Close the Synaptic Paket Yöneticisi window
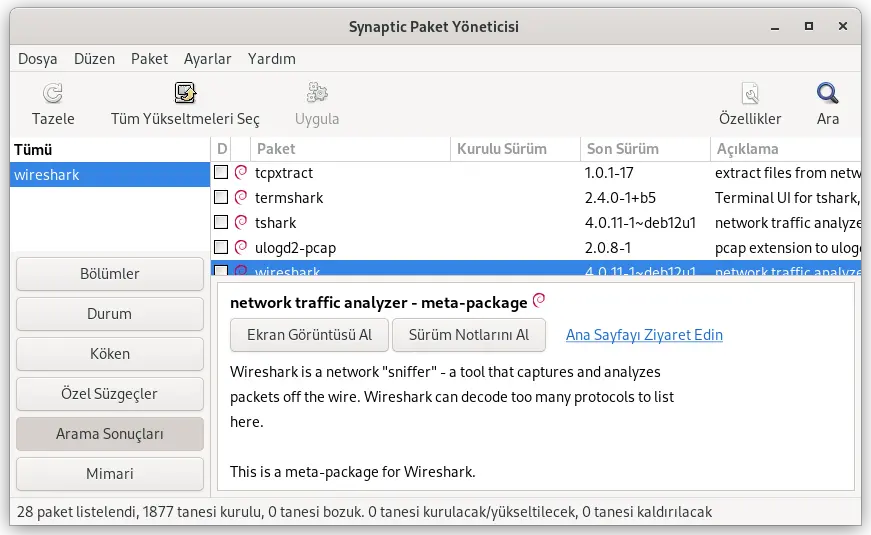 point(843,26)
